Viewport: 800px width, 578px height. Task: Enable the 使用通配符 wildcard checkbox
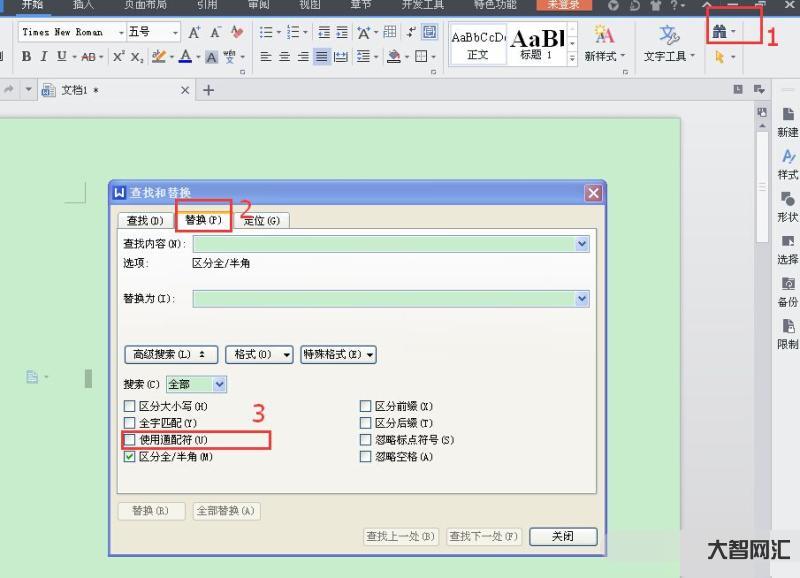point(129,440)
